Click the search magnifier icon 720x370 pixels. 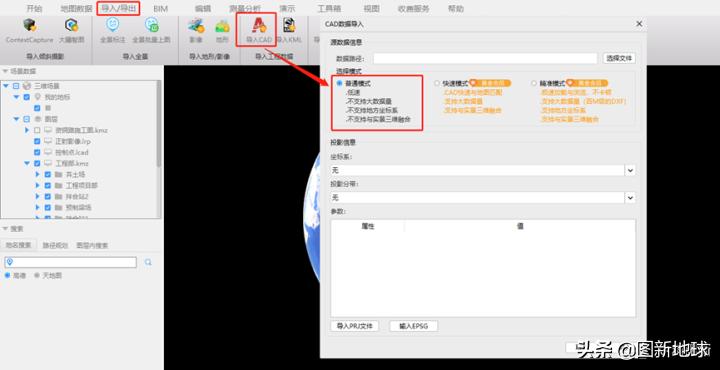pyautogui.click(x=148, y=262)
